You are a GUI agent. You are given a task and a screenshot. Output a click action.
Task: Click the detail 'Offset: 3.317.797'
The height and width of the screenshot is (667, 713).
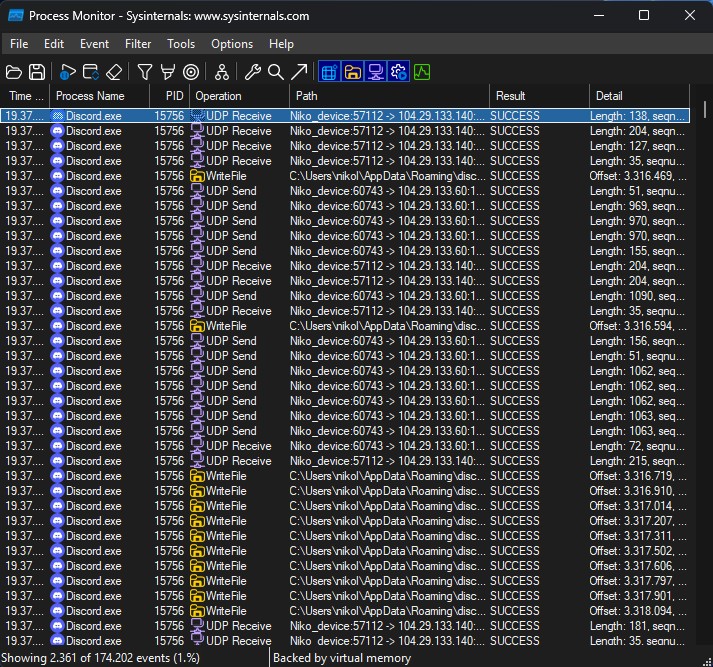coord(632,581)
